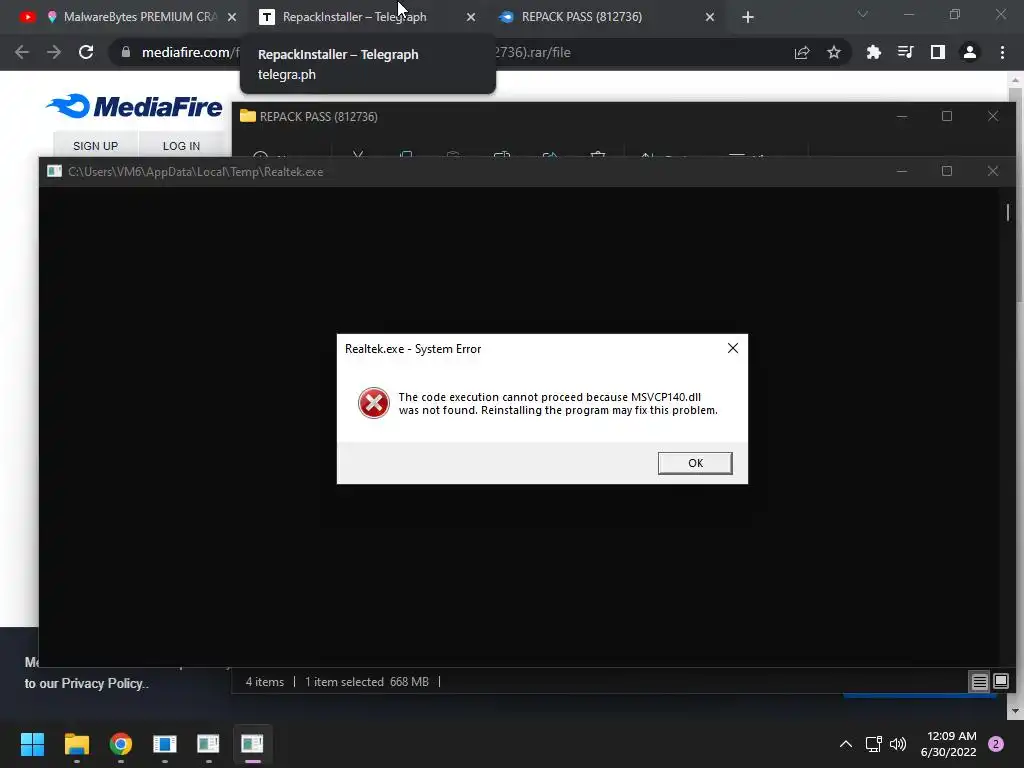Open the Chrome tab search chevron

[863, 14]
